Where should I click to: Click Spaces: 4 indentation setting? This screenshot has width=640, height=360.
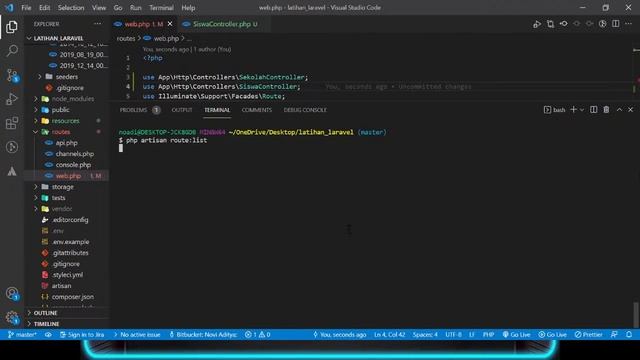(425, 335)
